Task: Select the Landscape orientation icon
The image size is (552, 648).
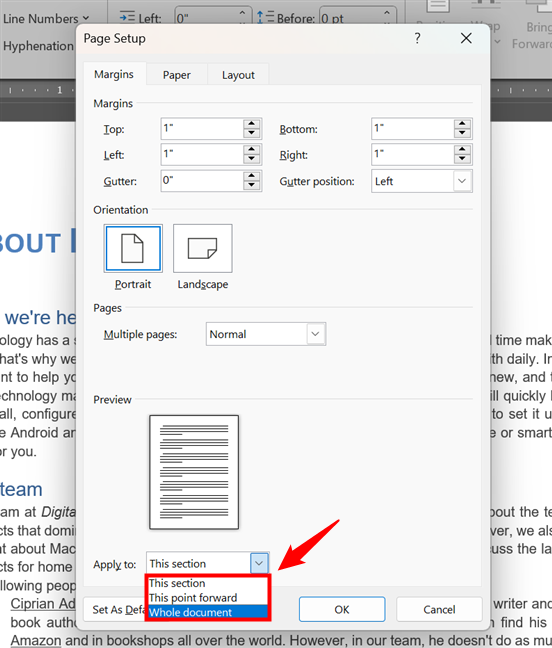Action: (x=202, y=248)
